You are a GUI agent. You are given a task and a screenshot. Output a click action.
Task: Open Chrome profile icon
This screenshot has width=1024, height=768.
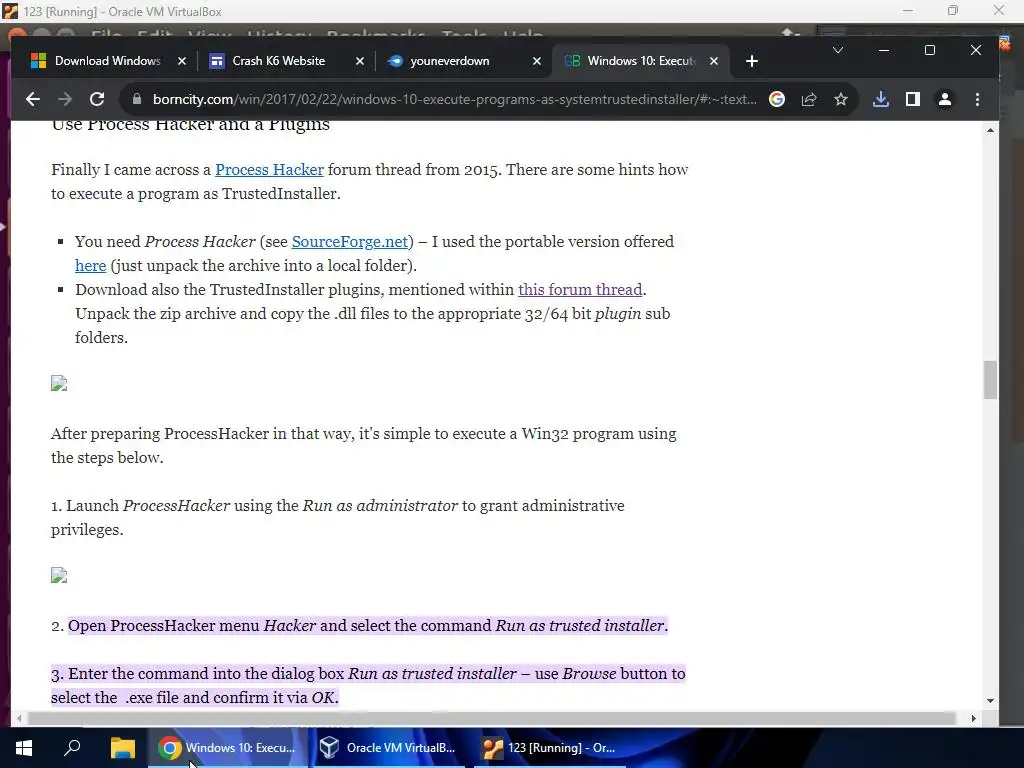point(944,99)
